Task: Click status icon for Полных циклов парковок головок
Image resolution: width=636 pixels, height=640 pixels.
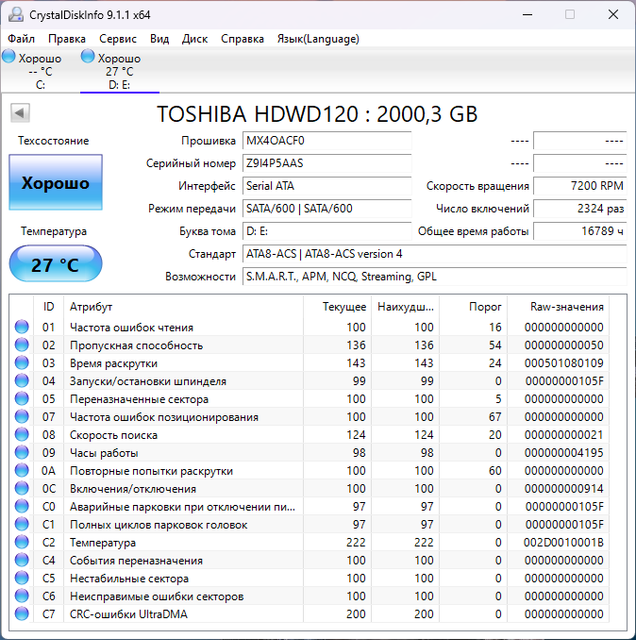Action: 22,524
